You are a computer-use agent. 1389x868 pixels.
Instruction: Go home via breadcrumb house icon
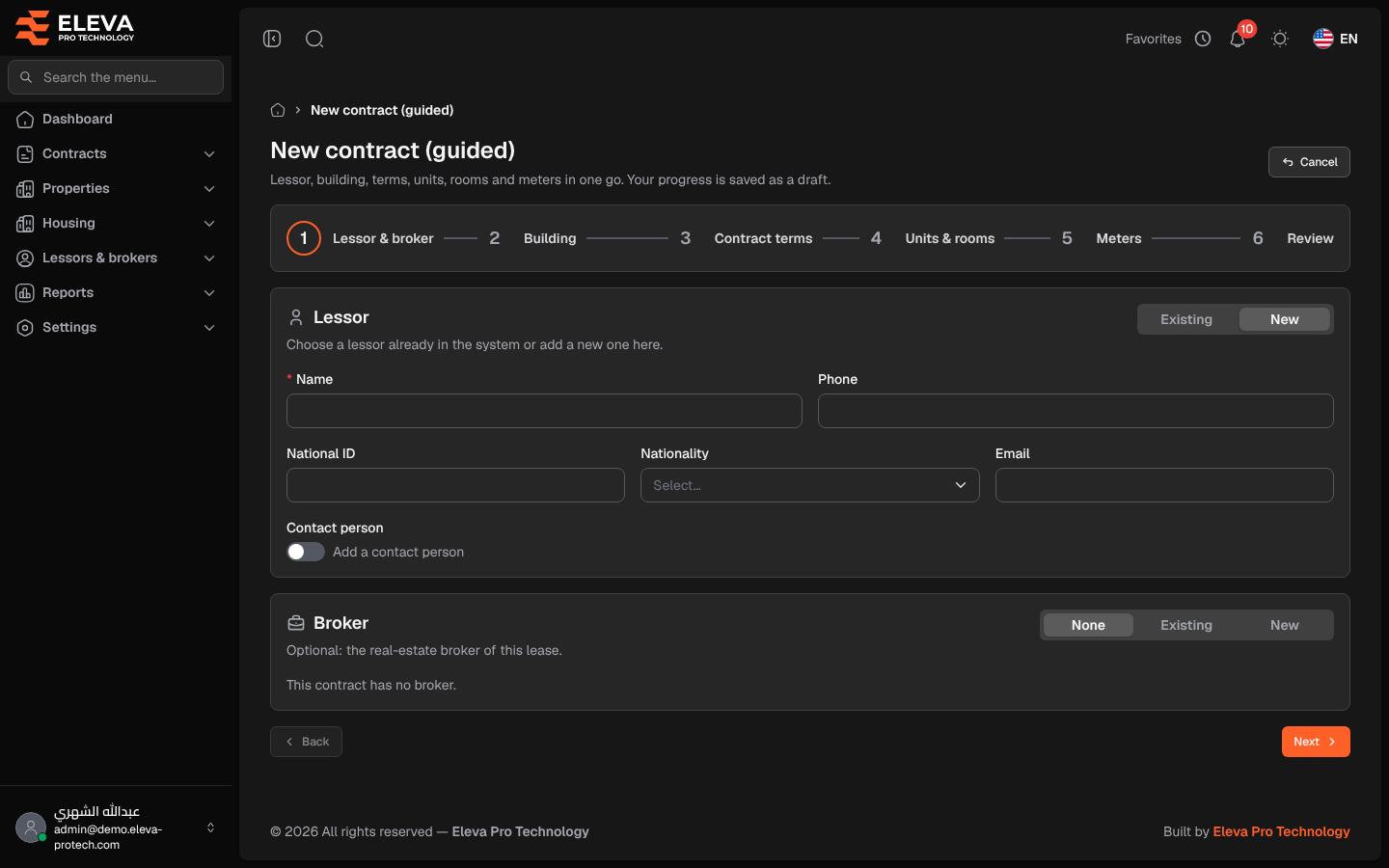tap(278, 110)
